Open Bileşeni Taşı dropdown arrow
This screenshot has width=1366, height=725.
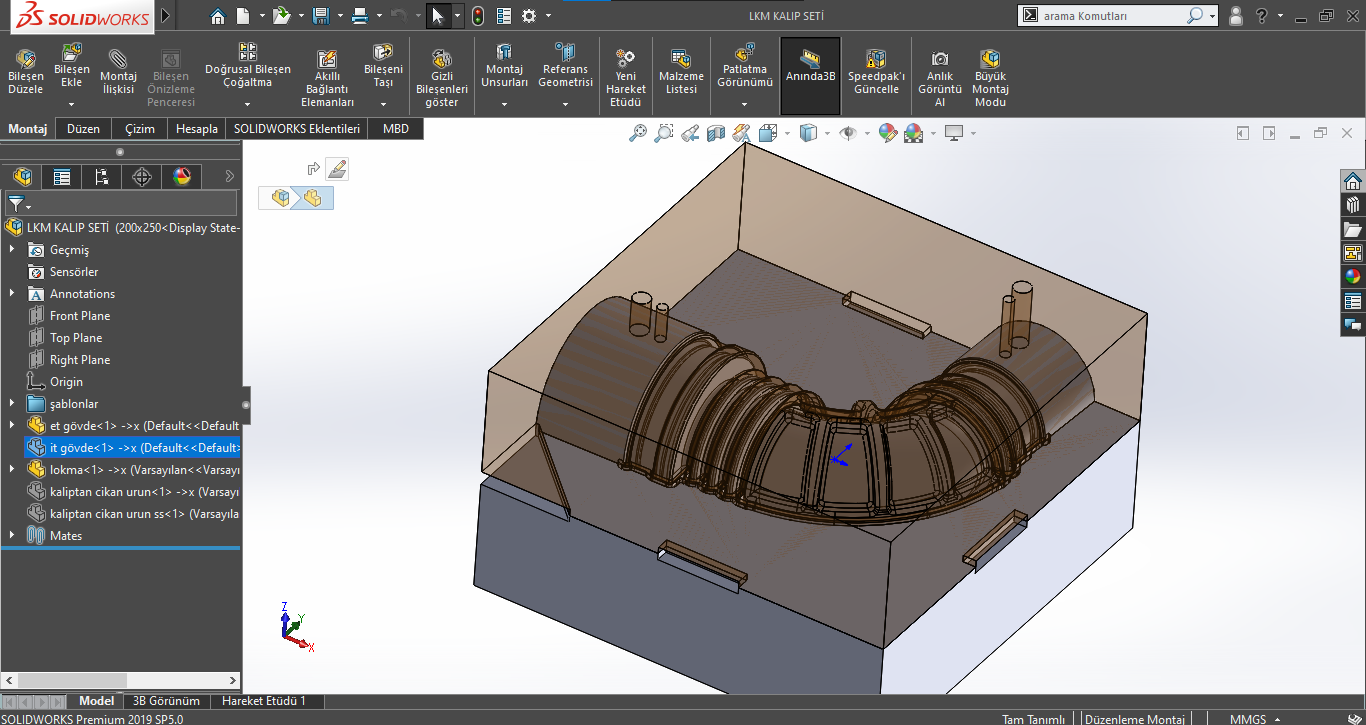[x=383, y=103]
